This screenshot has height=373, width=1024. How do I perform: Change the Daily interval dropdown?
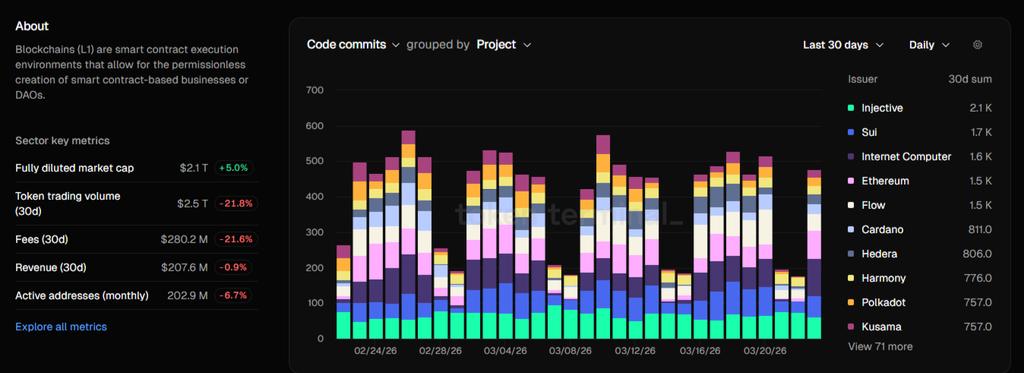click(929, 45)
